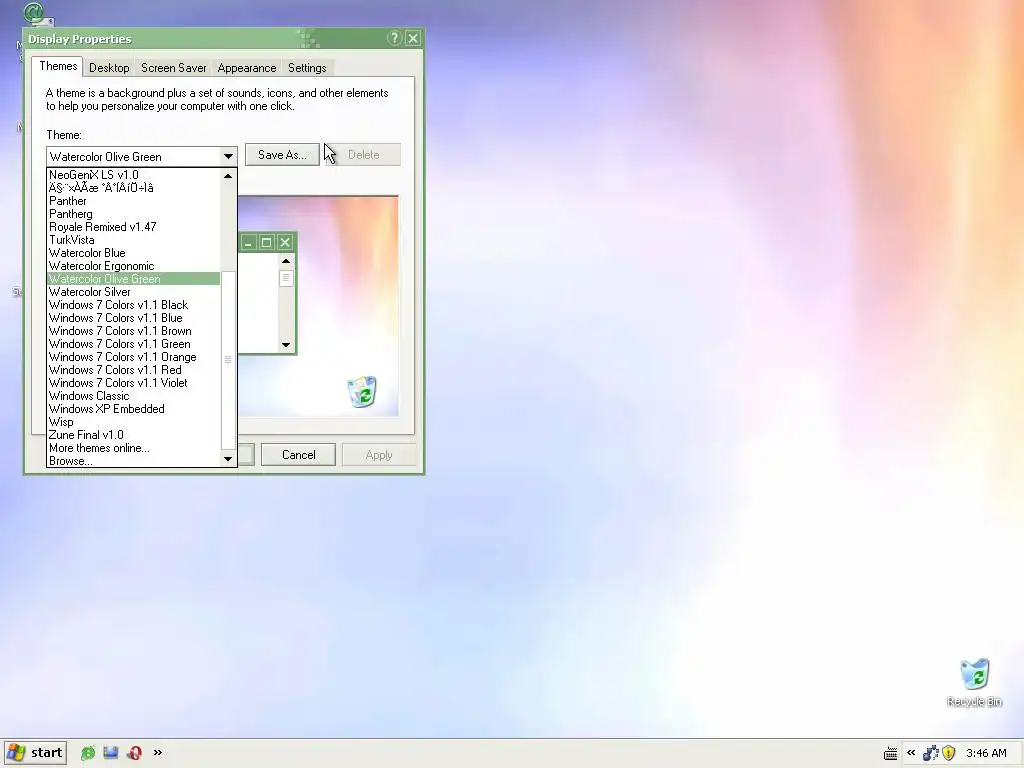Viewport: 1024px width, 768px height.
Task: Expand the quick launch overflow chevron
Action: coord(157,752)
